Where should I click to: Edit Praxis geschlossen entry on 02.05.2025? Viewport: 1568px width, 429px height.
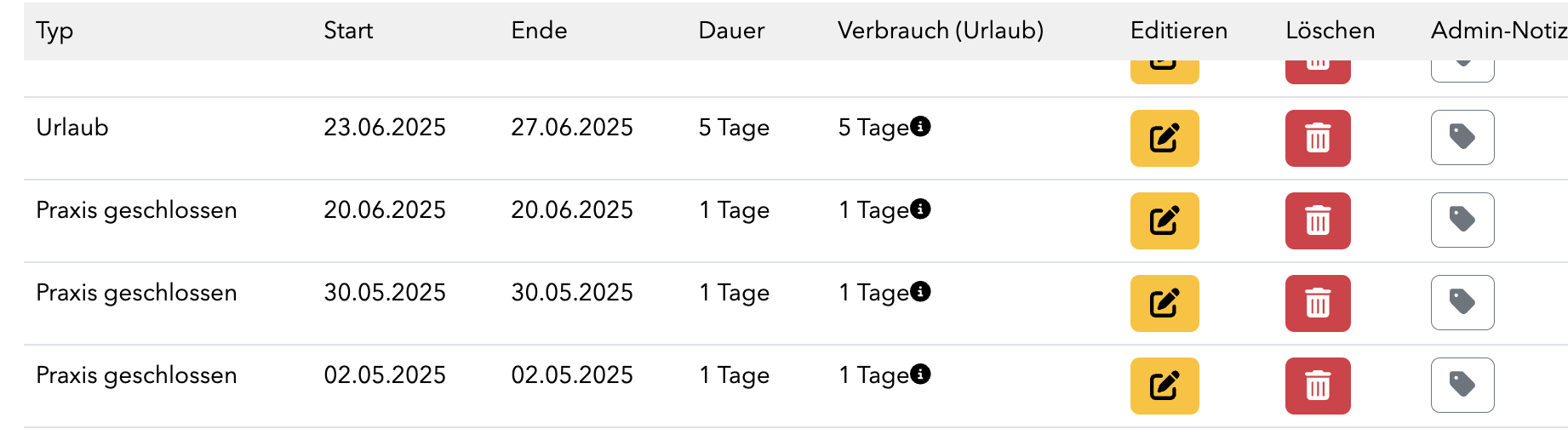click(x=1165, y=386)
